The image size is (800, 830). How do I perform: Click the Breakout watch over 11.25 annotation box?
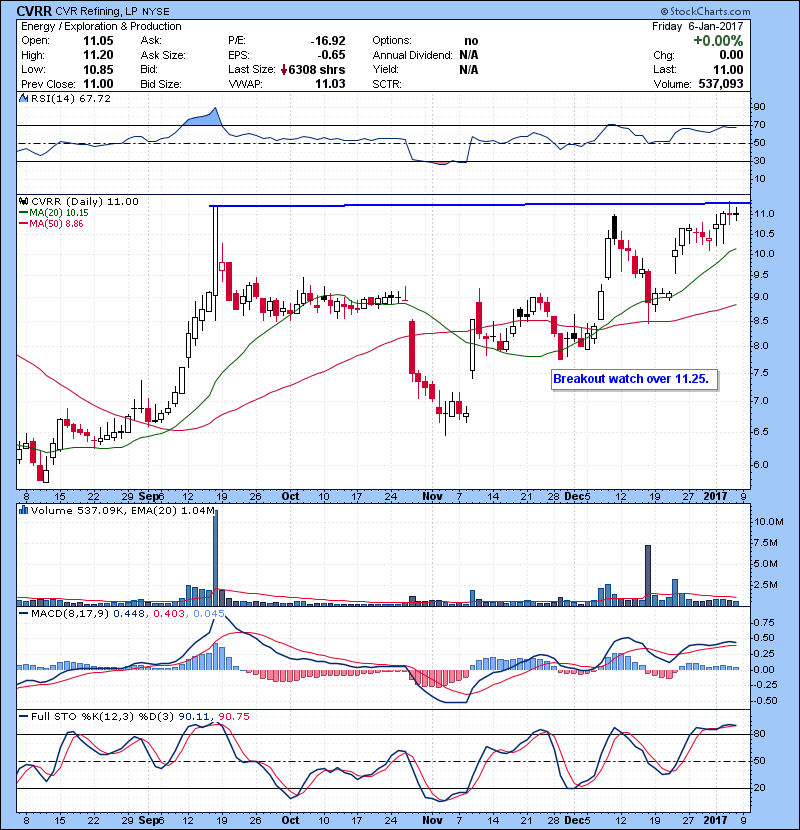click(634, 379)
